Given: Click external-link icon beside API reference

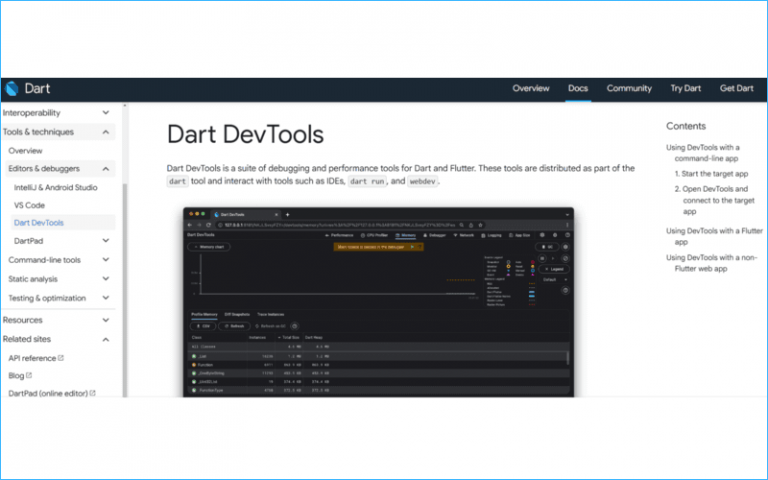Looking at the screenshot, I should (x=61, y=358).
